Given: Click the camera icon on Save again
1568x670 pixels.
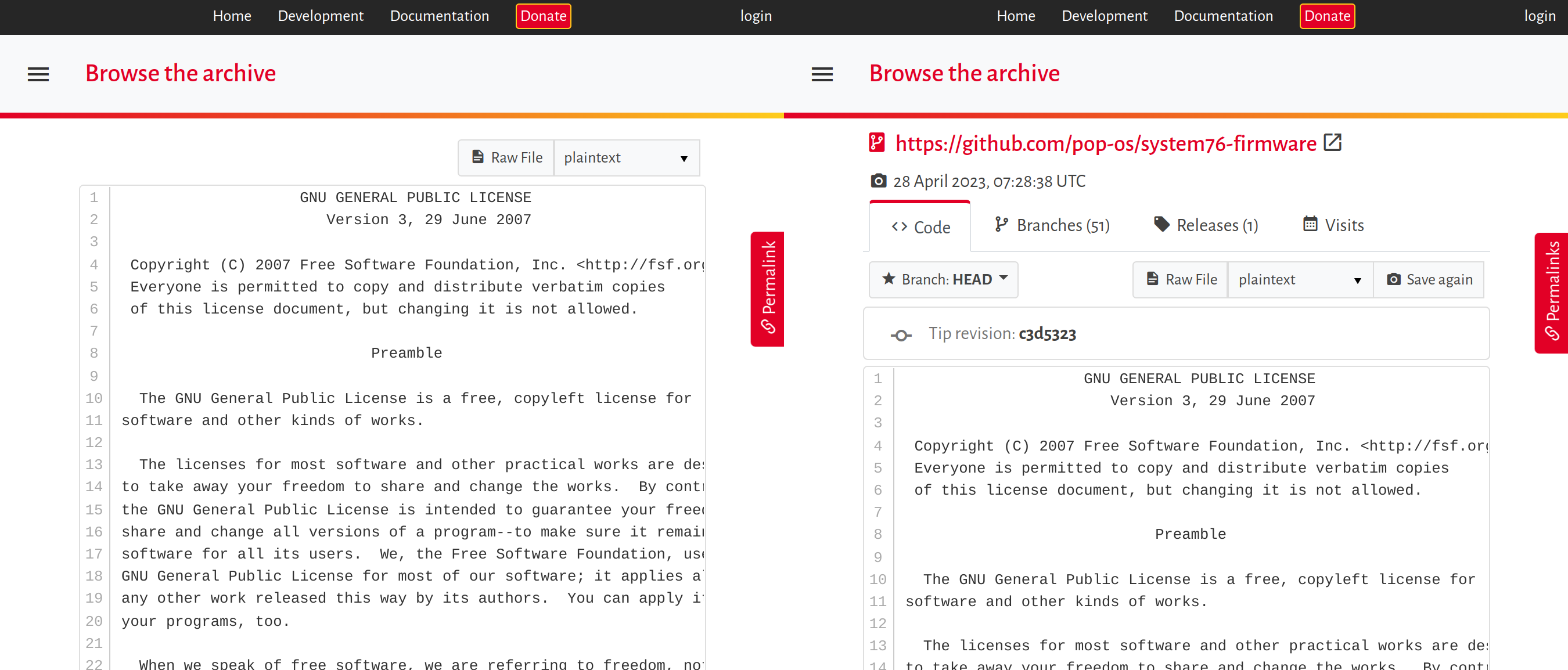Looking at the screenshot, I should 1393,279.
